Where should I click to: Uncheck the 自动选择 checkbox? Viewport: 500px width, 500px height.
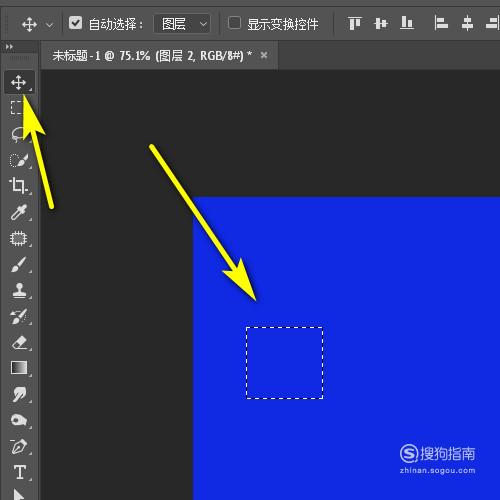click(x=75, y=23)
